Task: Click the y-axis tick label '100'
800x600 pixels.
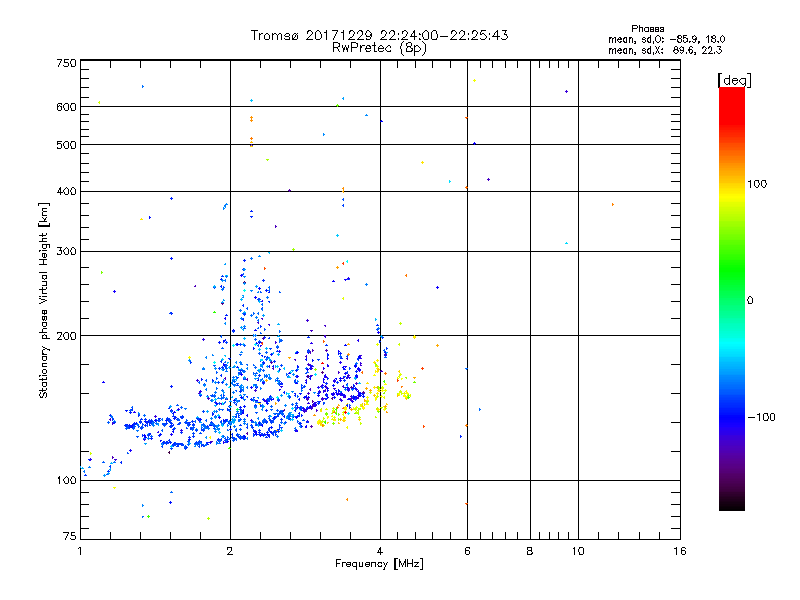Action: [x=66, y=480]
